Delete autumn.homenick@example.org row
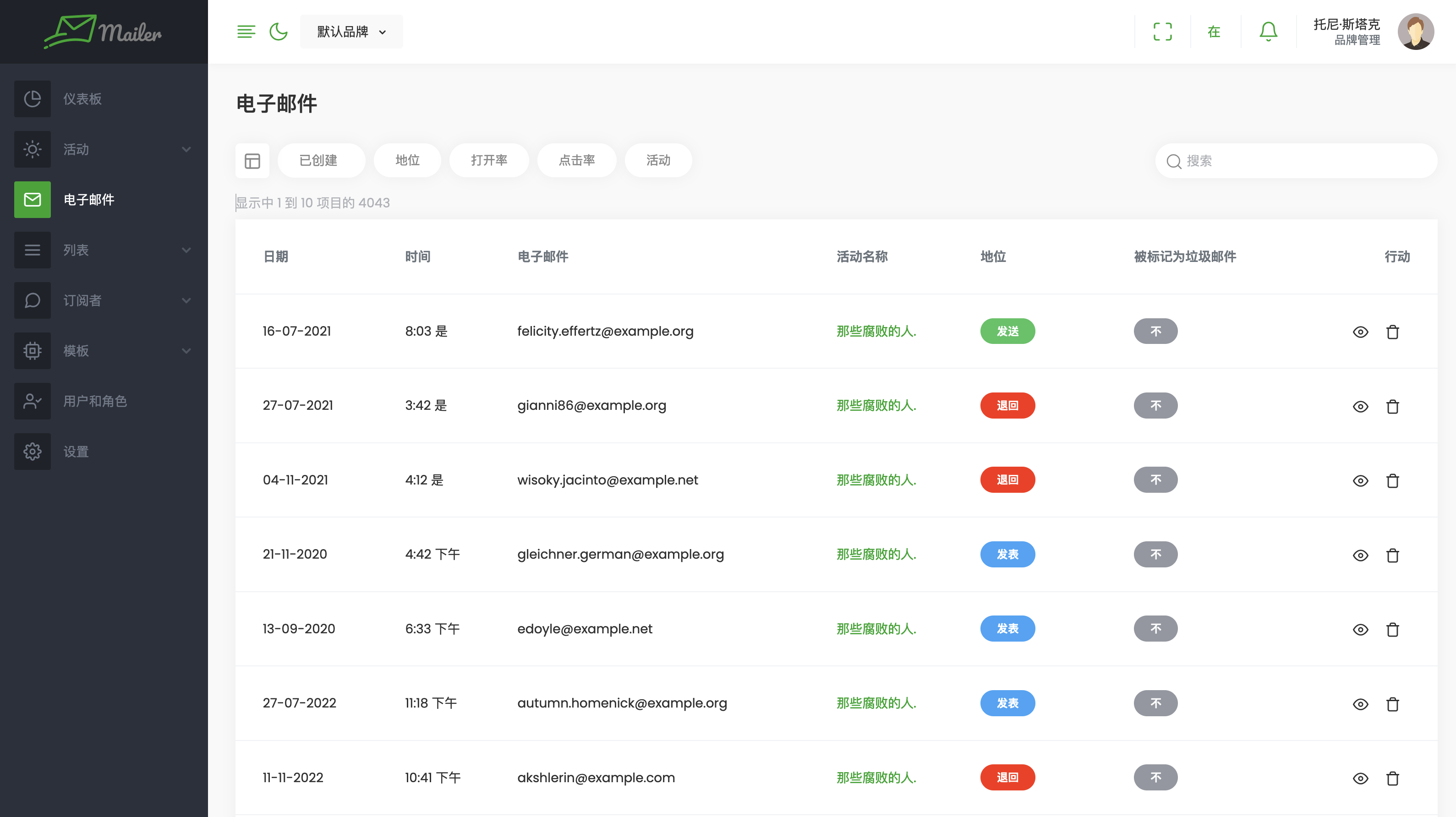 tap(1392, 704)
